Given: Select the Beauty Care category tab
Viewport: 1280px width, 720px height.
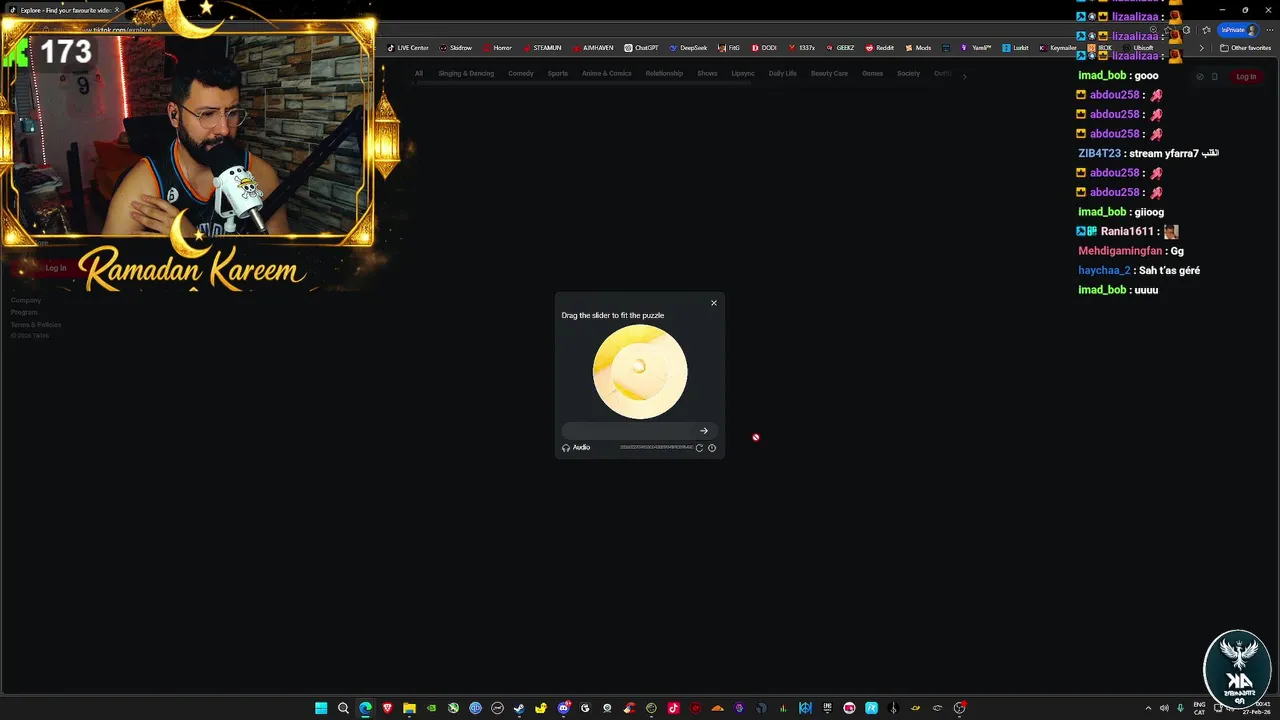Looking at the screenshot, I should pyautogui.click(x=829, y=73).
